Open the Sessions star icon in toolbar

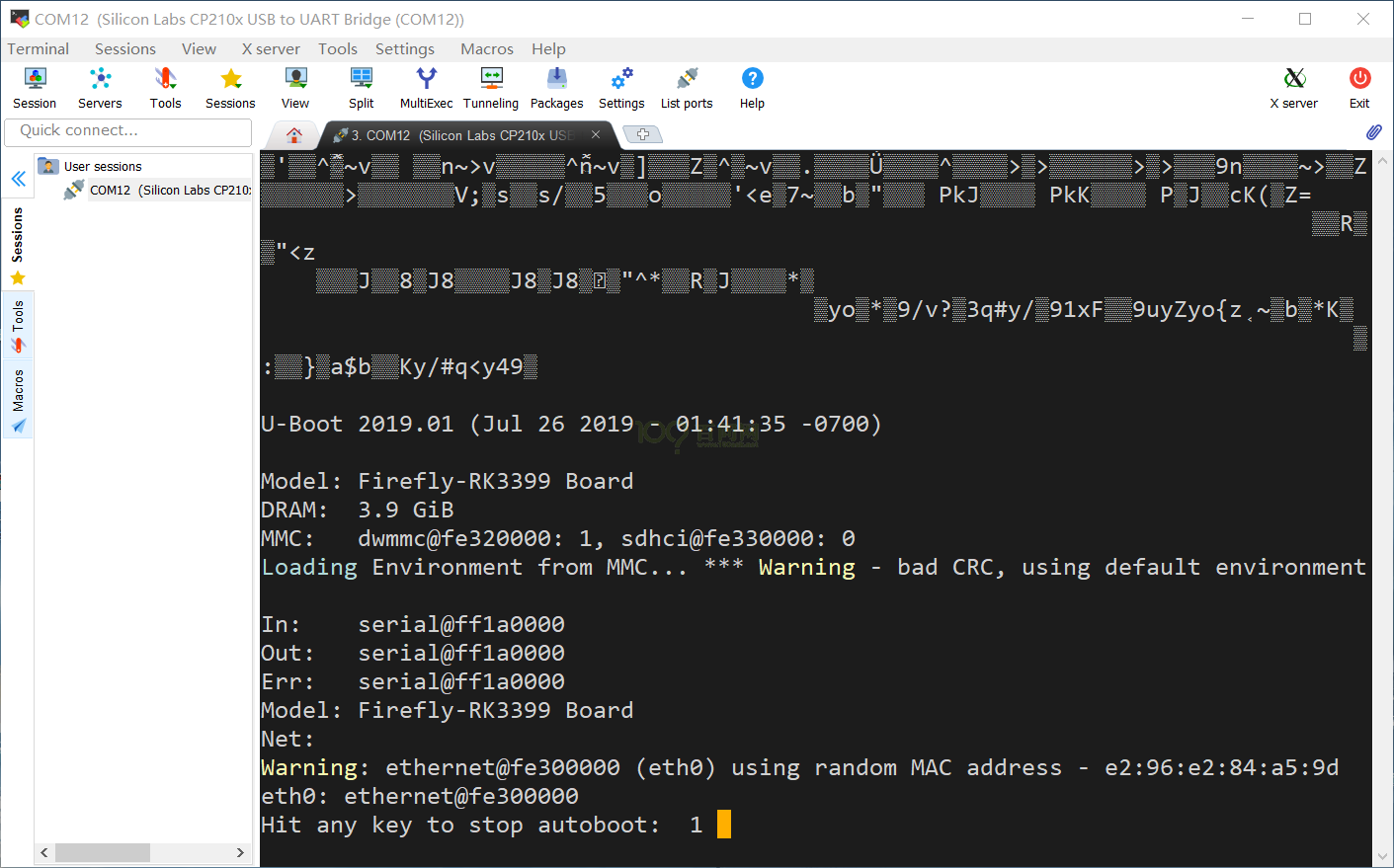tap(230, 88)
